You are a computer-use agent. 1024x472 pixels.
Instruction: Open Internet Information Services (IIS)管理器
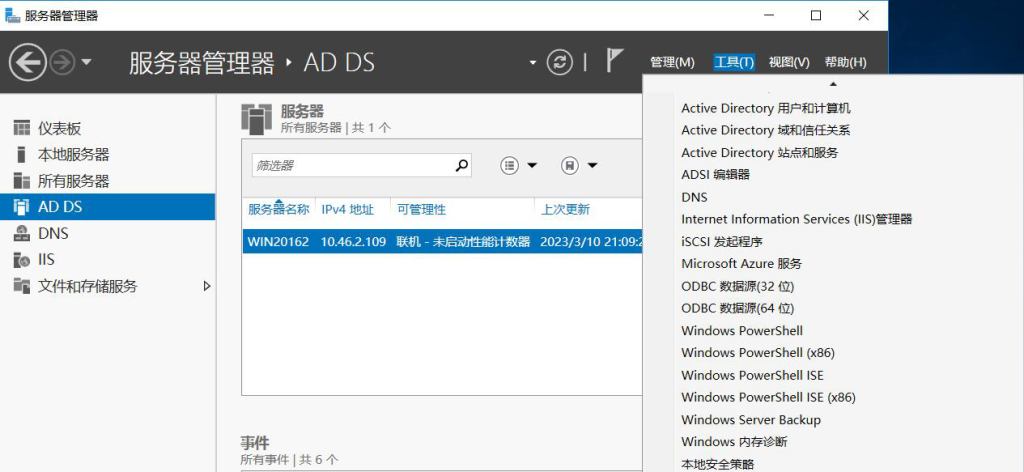click(797, 219)
